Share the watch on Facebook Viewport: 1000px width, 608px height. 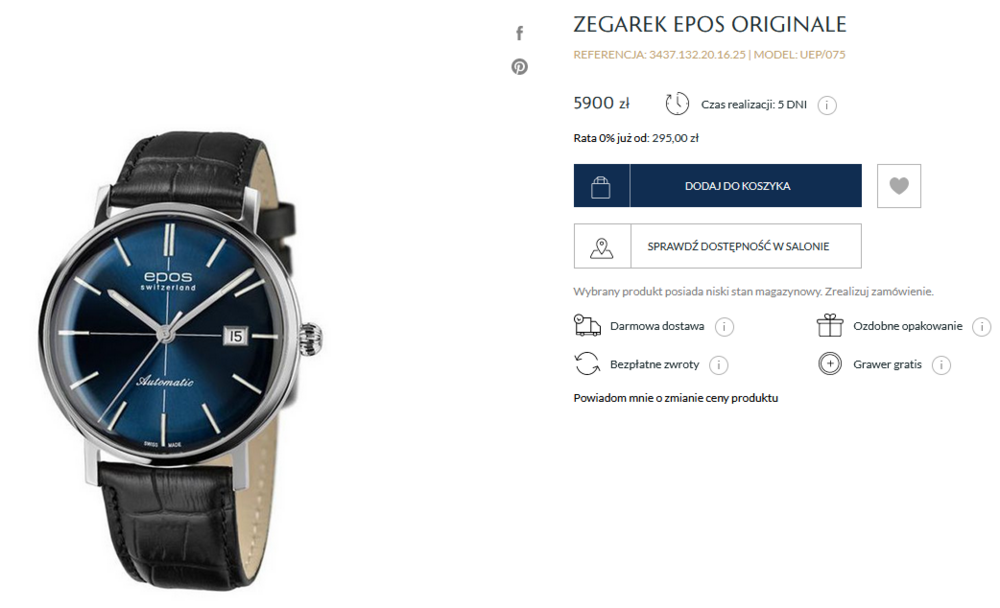[x=519, y=33]
